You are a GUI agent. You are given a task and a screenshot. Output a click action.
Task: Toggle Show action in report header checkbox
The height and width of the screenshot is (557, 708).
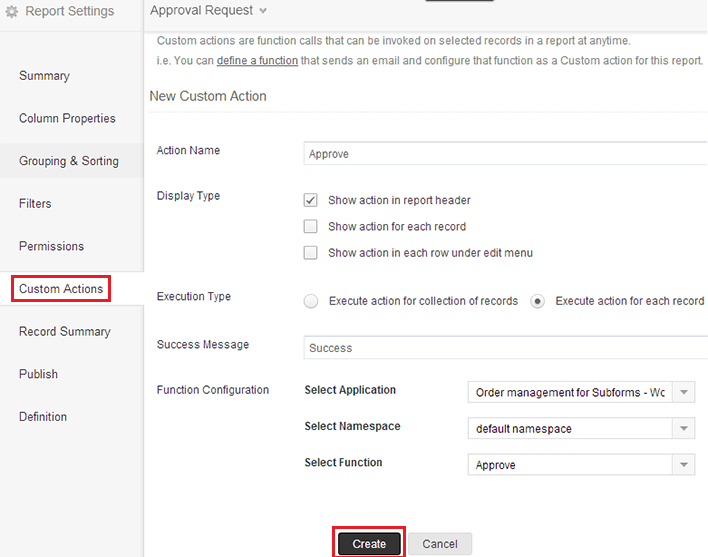(311, 200)
